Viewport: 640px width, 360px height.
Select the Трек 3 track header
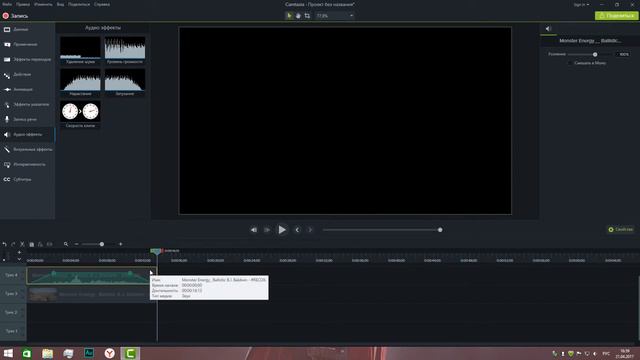coord(13,294)
